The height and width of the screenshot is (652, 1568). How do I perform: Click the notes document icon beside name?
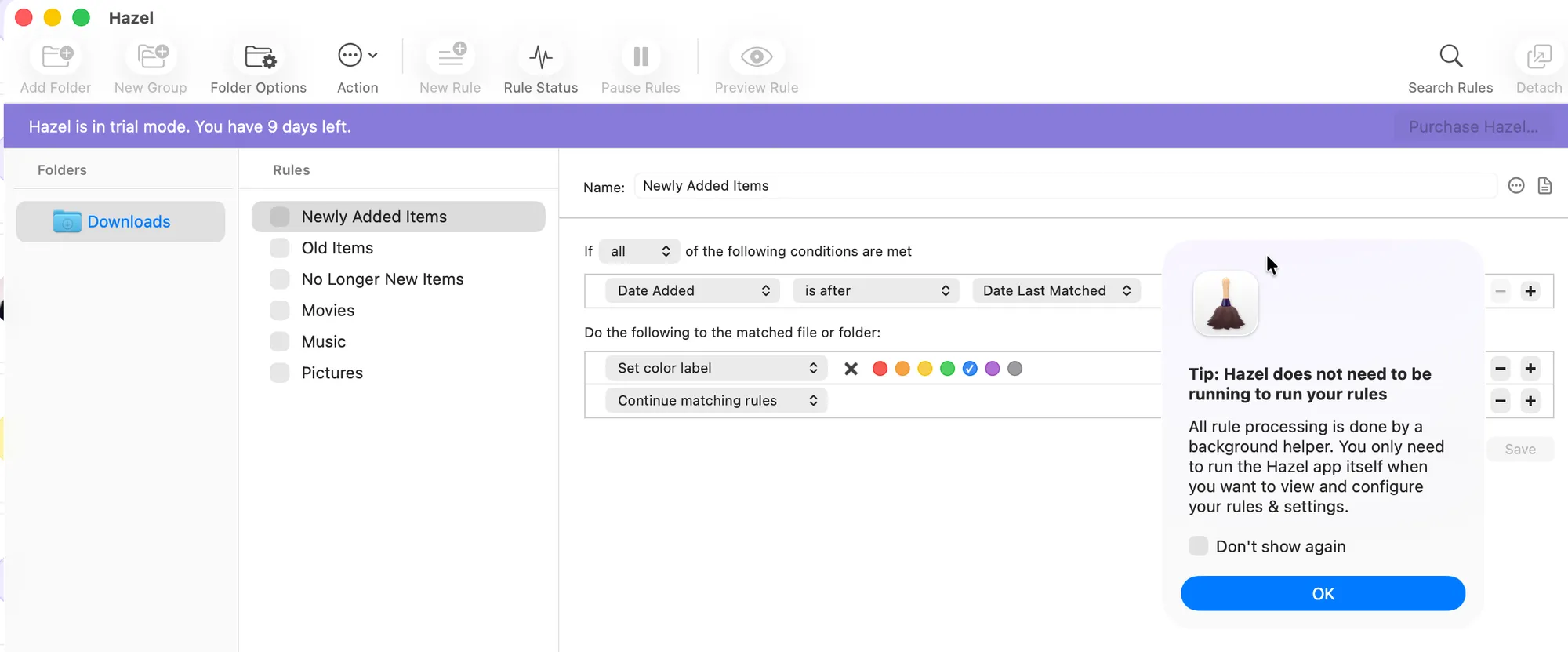tap(1544, 186)
